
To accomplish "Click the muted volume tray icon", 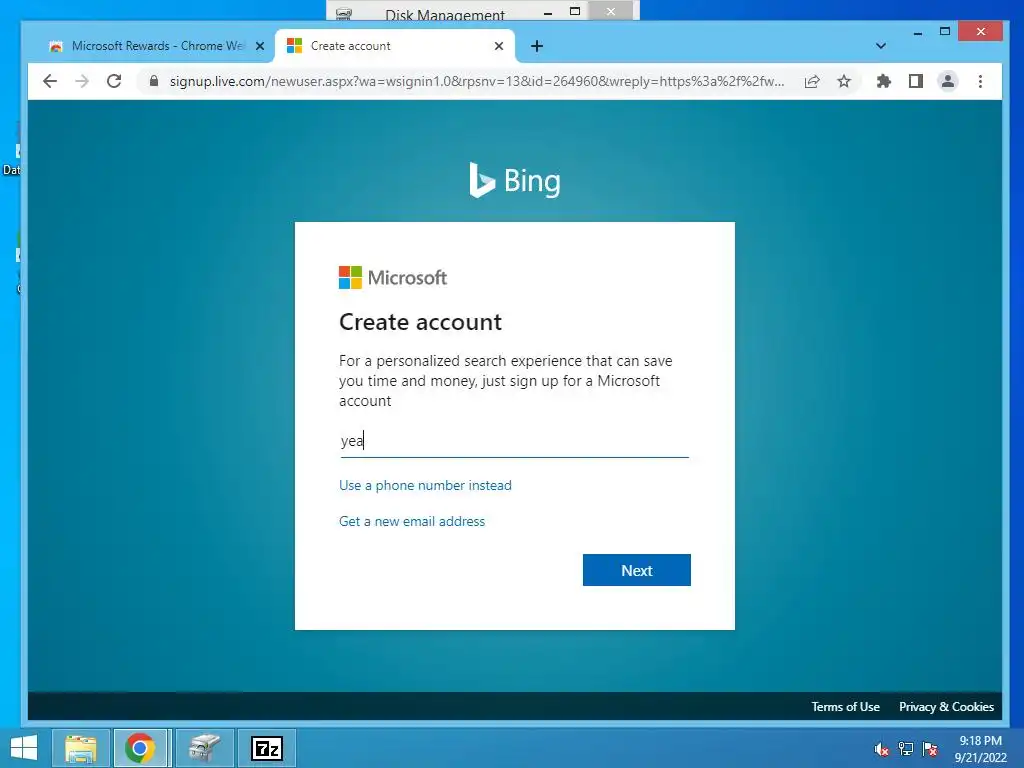I will coord(882,749).
